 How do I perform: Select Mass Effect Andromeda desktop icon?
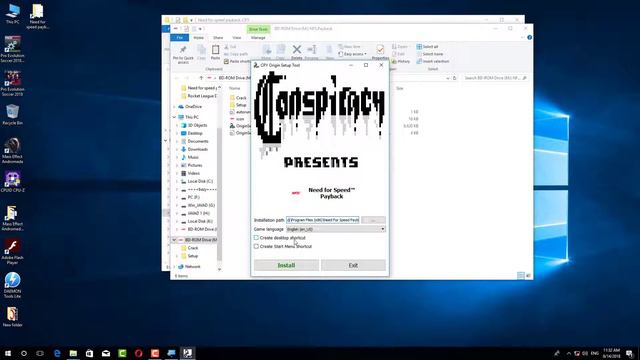coord(13,150)
